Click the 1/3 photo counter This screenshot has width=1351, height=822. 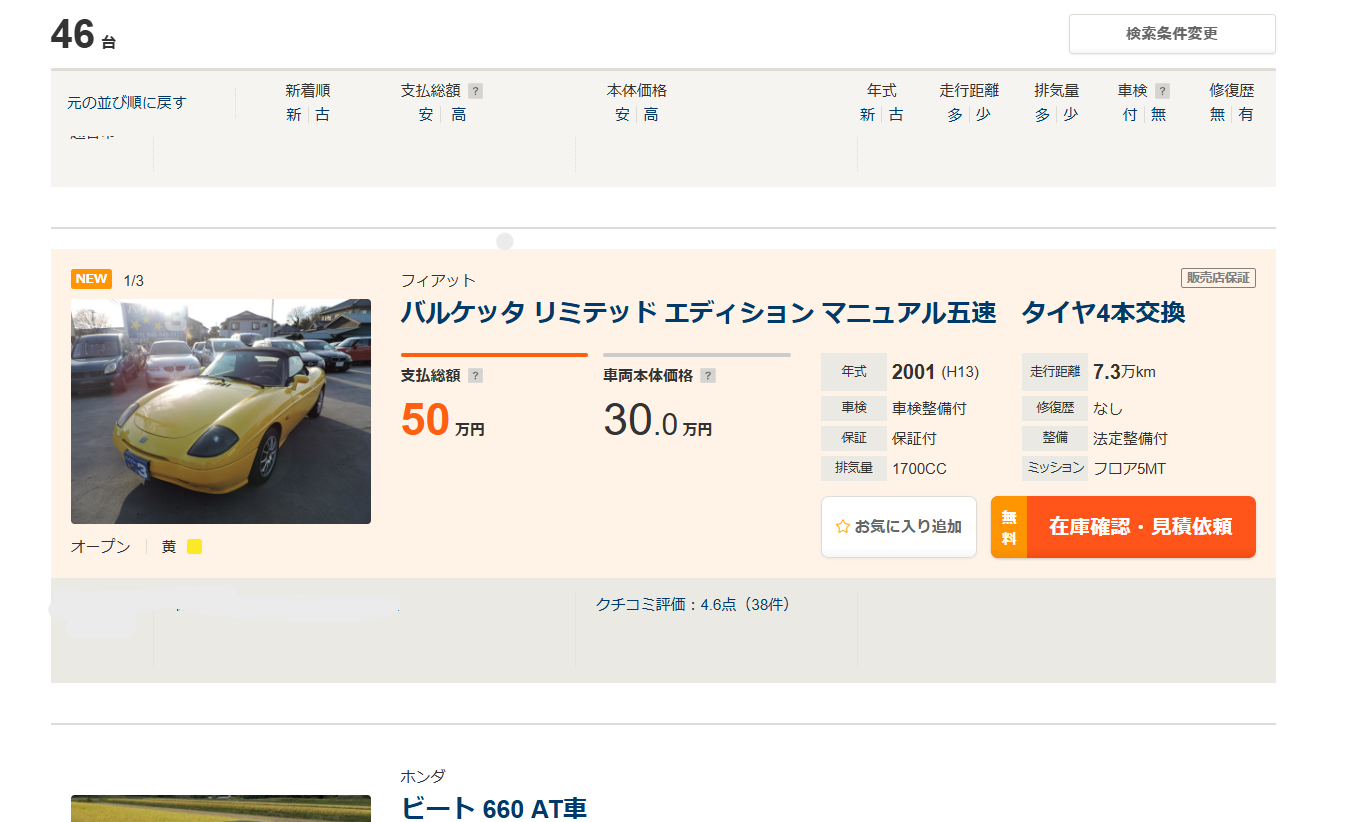(134, 280)
